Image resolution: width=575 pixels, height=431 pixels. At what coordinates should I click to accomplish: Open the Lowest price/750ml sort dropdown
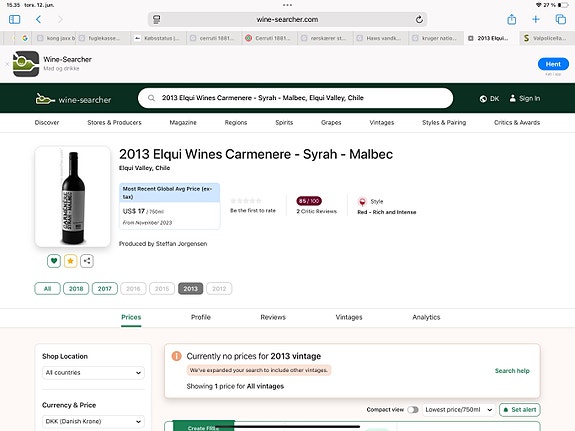458,410
